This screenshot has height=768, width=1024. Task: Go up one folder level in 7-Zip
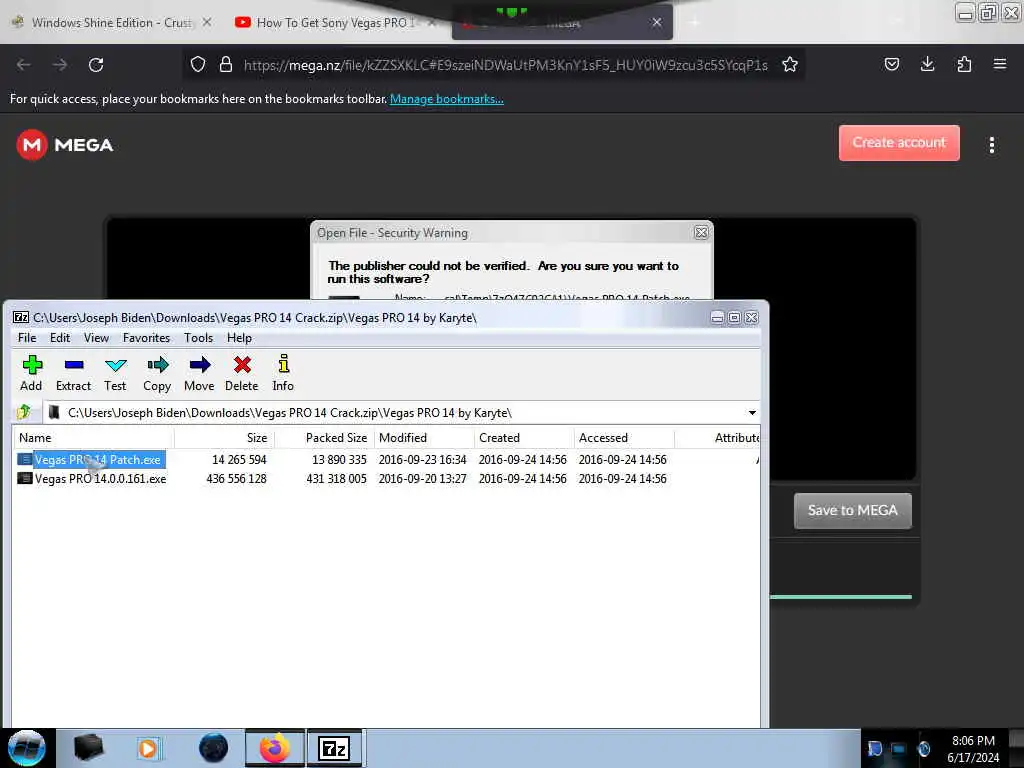pos(24,412)
